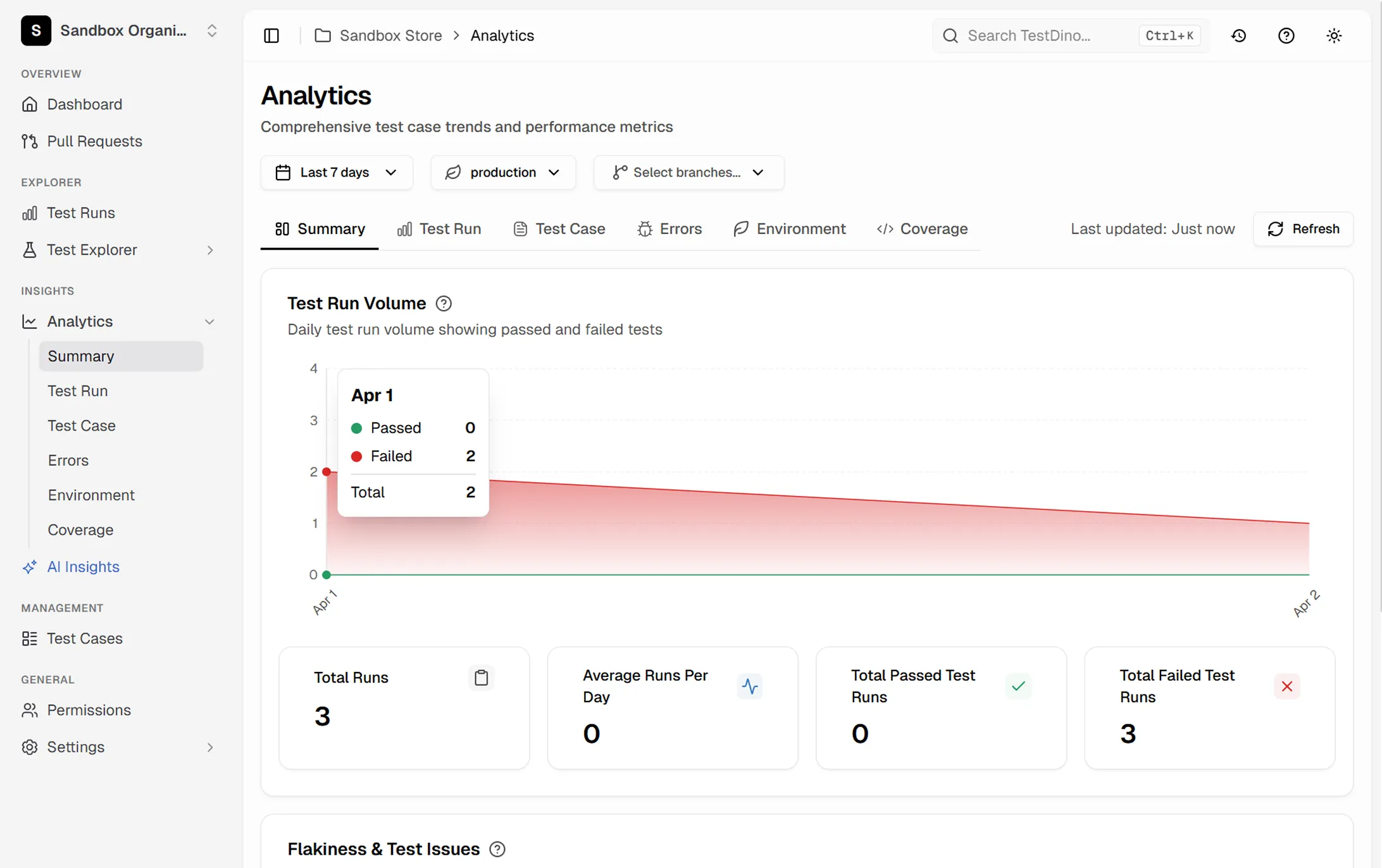Click the green Passed data point on Apr 1
The width and height of the screenshot is (1382, 868).
pos(327,575)
